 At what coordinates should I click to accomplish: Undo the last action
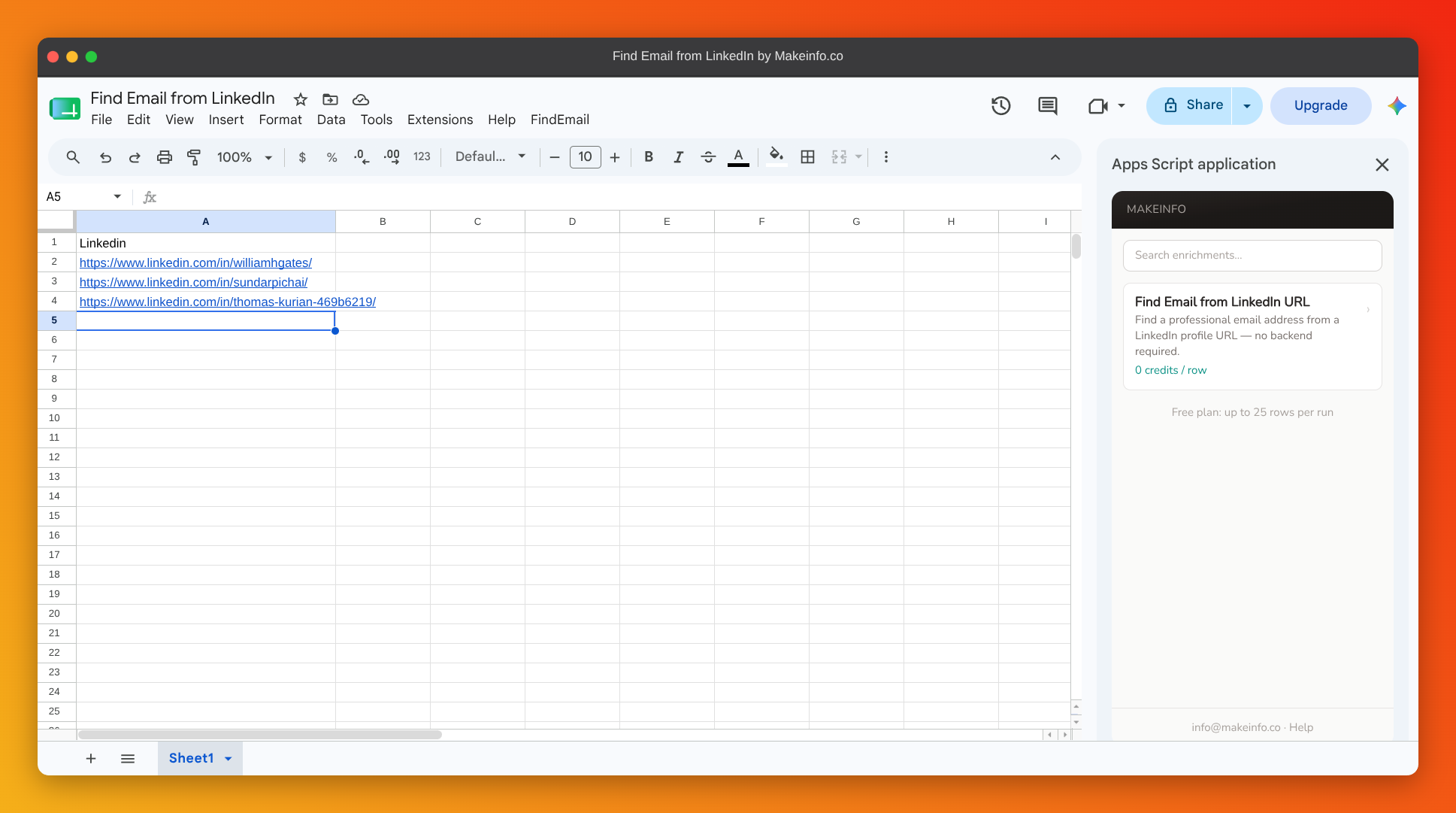[x=105, y=157]
